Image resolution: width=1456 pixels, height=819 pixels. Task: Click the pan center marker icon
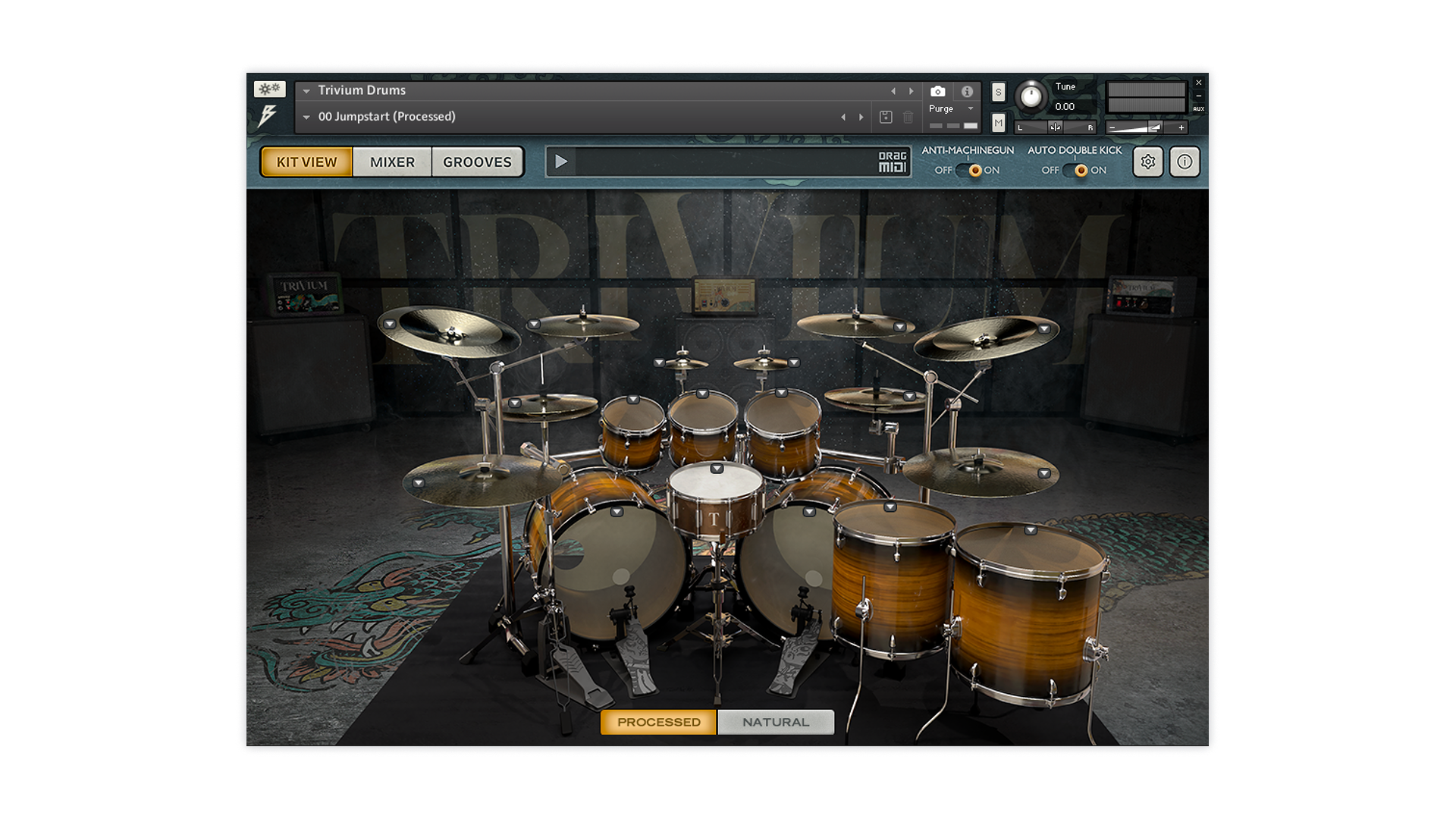click(1055, 127)
